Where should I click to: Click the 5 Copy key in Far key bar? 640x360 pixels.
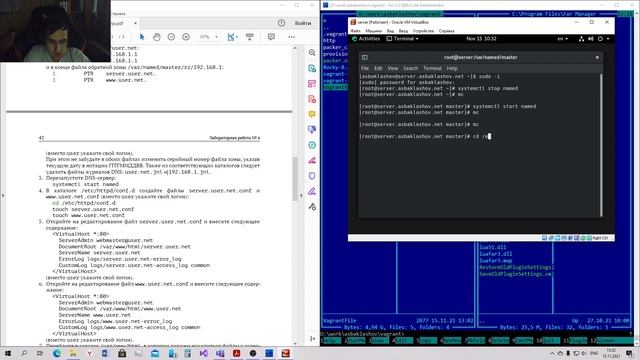427,340
